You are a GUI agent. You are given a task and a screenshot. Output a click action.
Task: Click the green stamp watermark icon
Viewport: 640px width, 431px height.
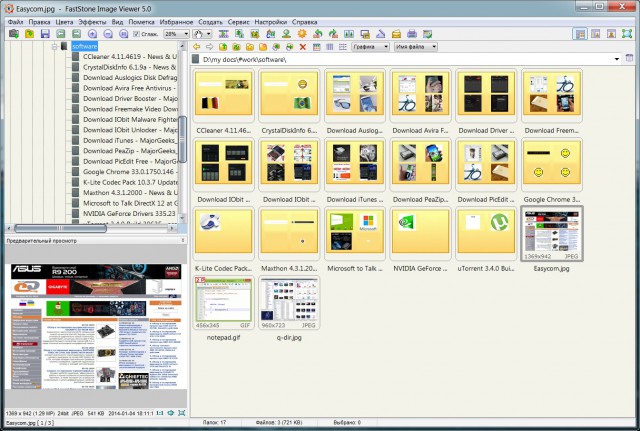pyautogui.click(x=287, y=34)
